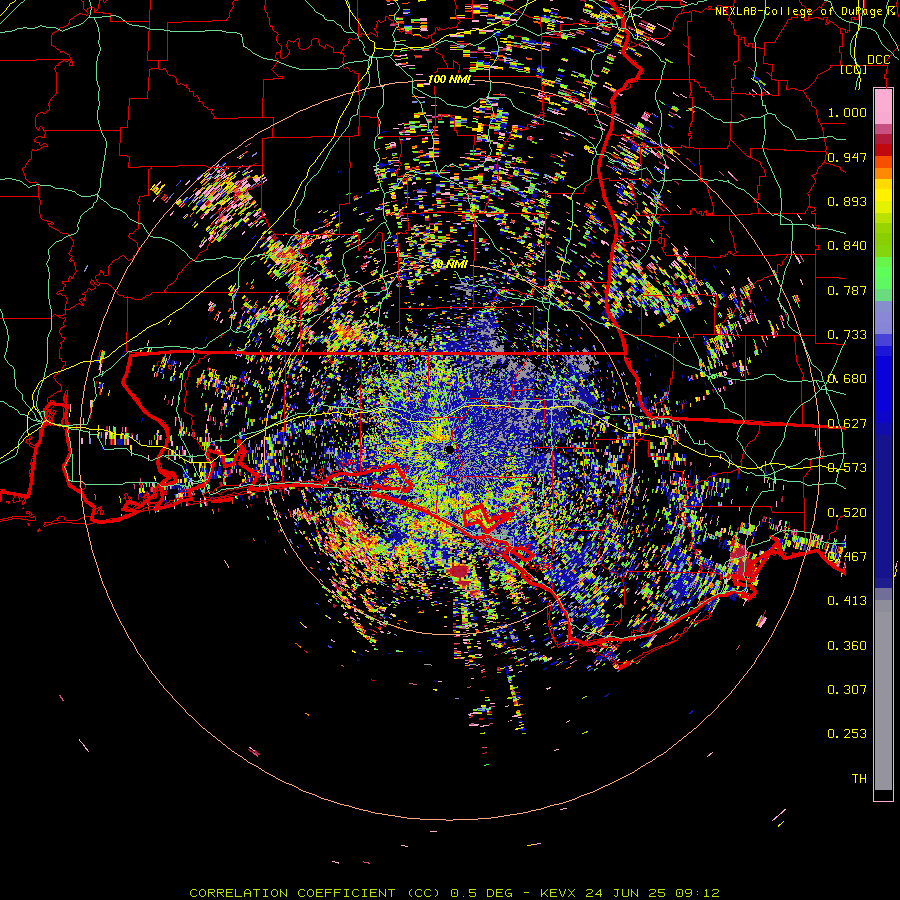Image resolution: width=900 pixels, height=900 pixels.
Task: Pick the pink swatch beside 1.000 on the color bar
Action: point(883,107)
